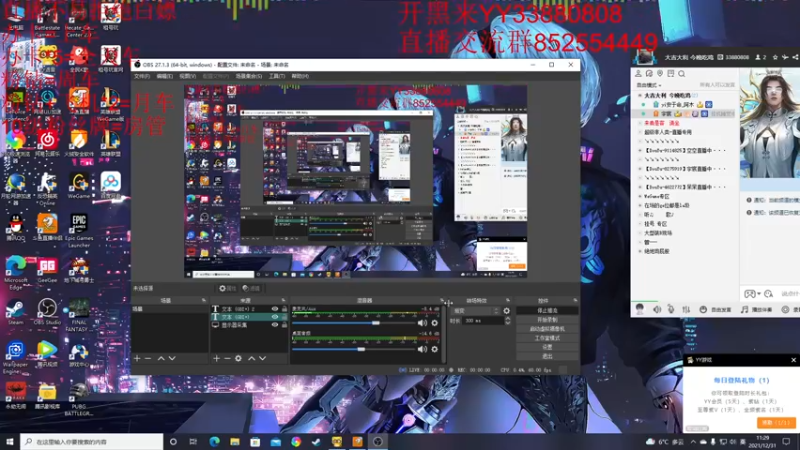This screenshot has height=450, width=800.
Task: Remove selected scene with the minus icon in Scenes panel
Action: 148,359
